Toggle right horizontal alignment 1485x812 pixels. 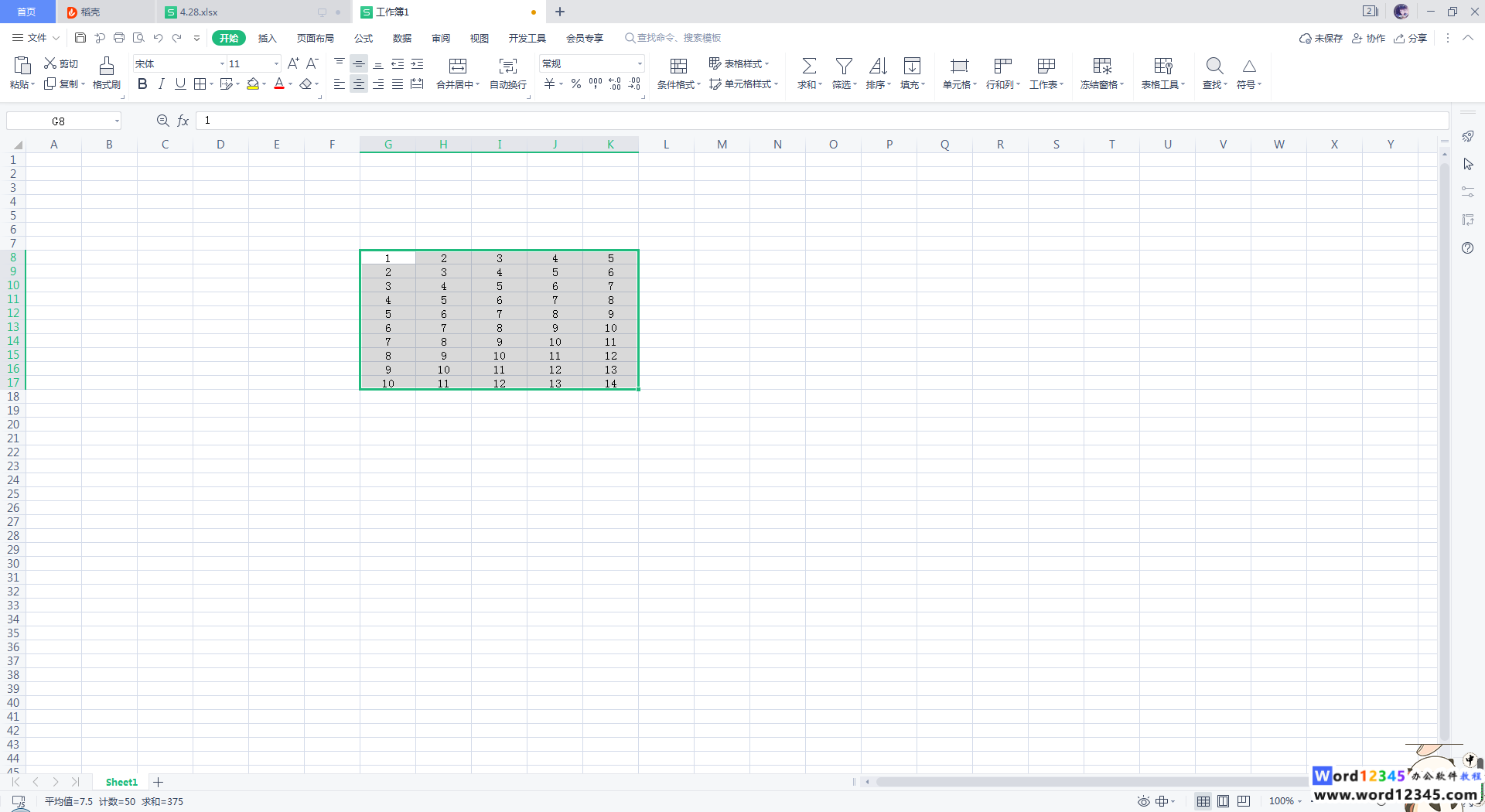(378, 84)
